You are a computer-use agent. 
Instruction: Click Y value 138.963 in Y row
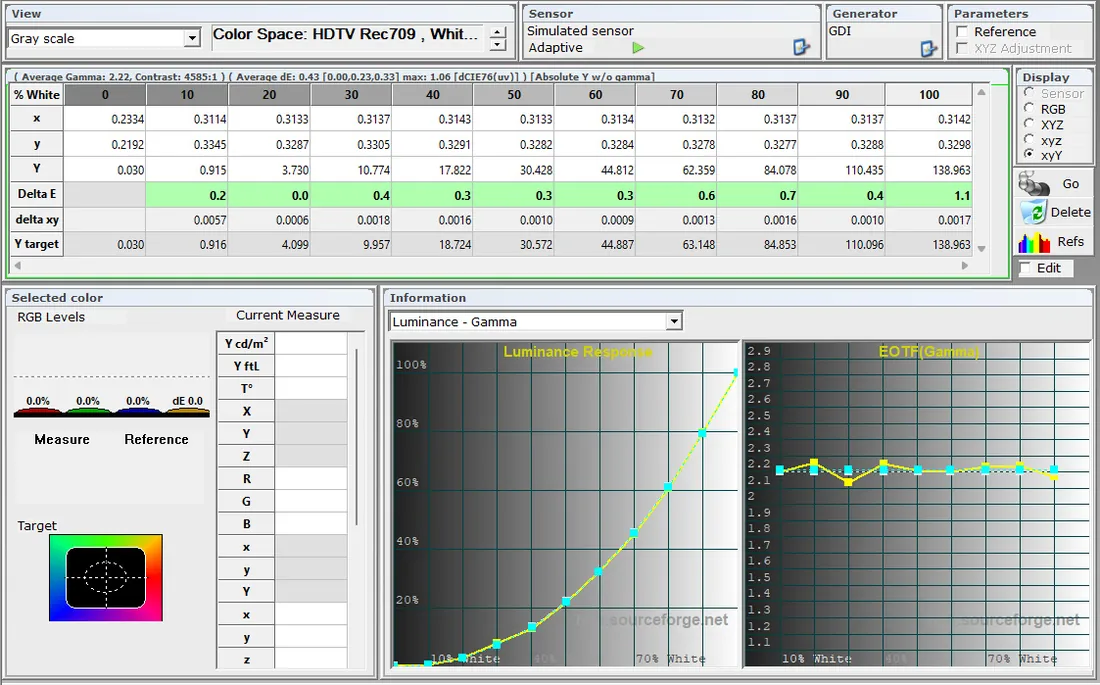929,170
